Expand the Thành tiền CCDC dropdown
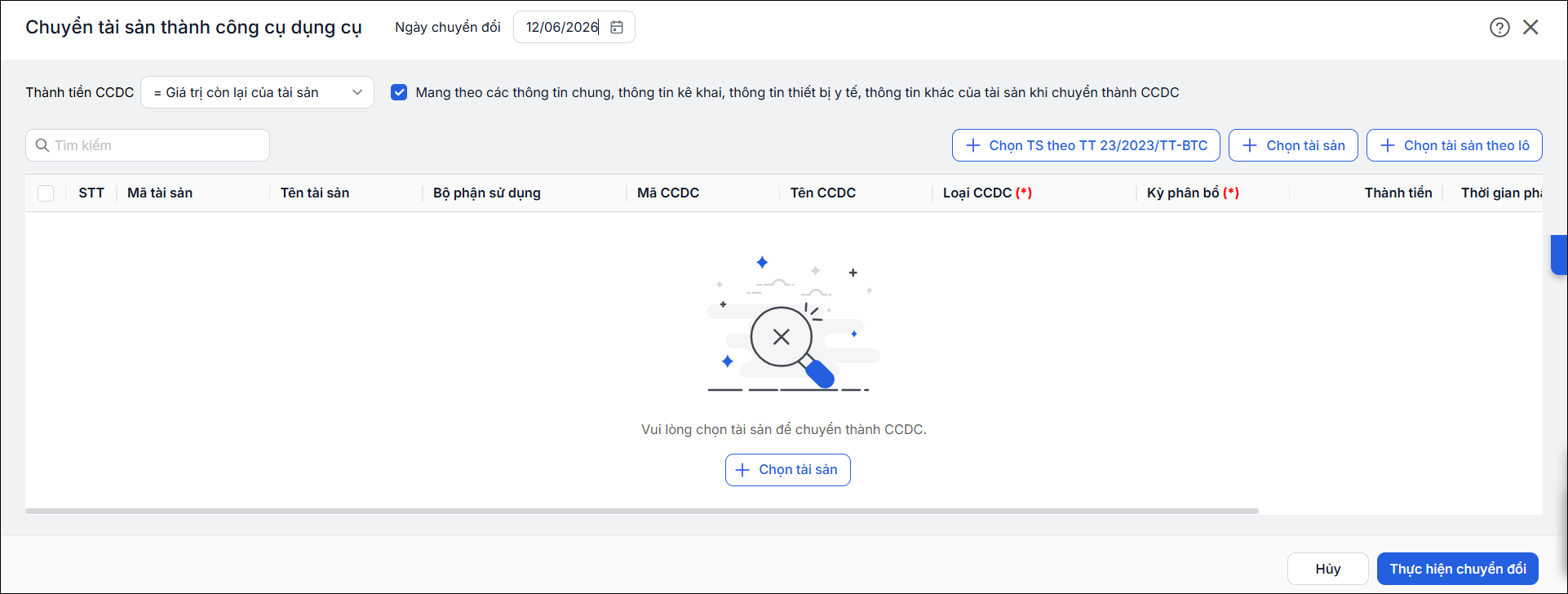1568x594 pixels. 258,92
